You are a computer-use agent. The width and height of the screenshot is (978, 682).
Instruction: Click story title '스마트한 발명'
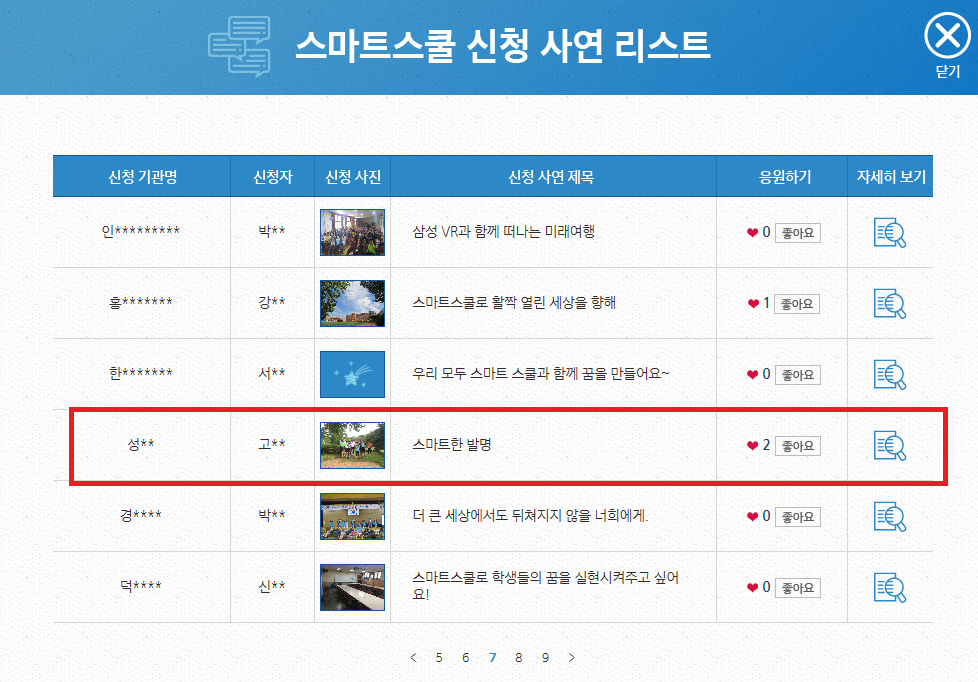452,445
